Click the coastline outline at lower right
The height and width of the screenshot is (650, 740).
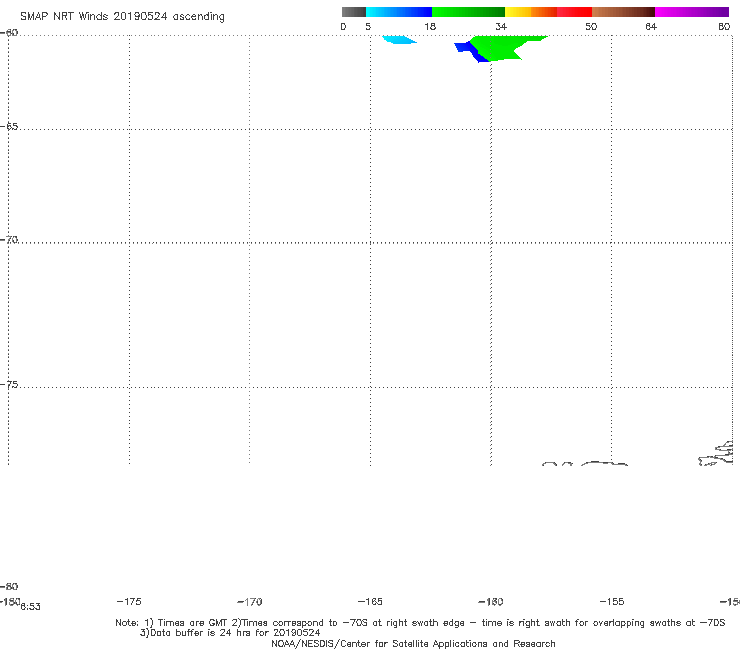click(716, 454)
